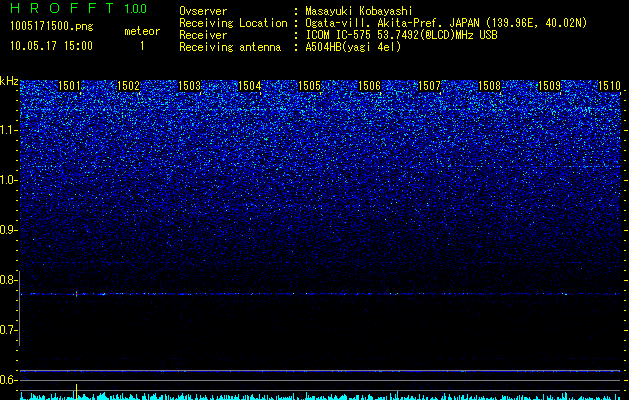Viewport: 629px width, 400px height.
Task: Click the meteor count value 1
Action: (x=142, y=46)
